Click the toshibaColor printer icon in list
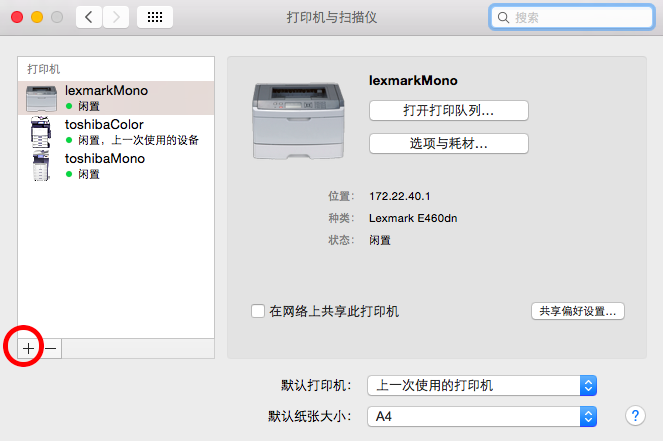This screenshot has height=441, width=663. (x=42, y=132)
